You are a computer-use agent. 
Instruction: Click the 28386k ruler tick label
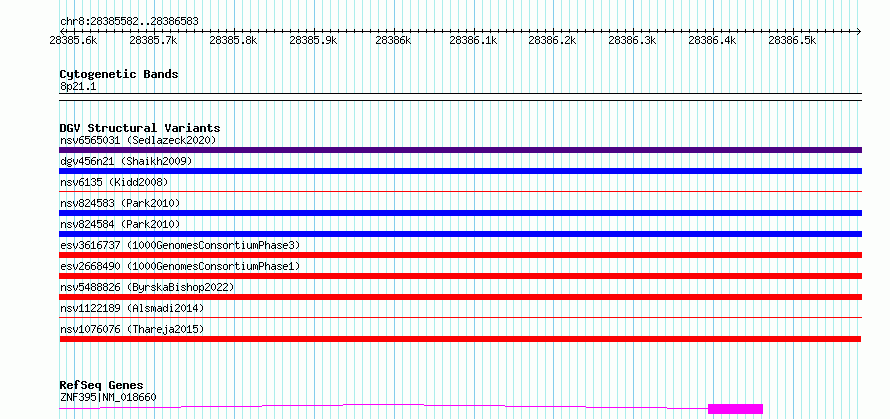[x=393, y=40]
